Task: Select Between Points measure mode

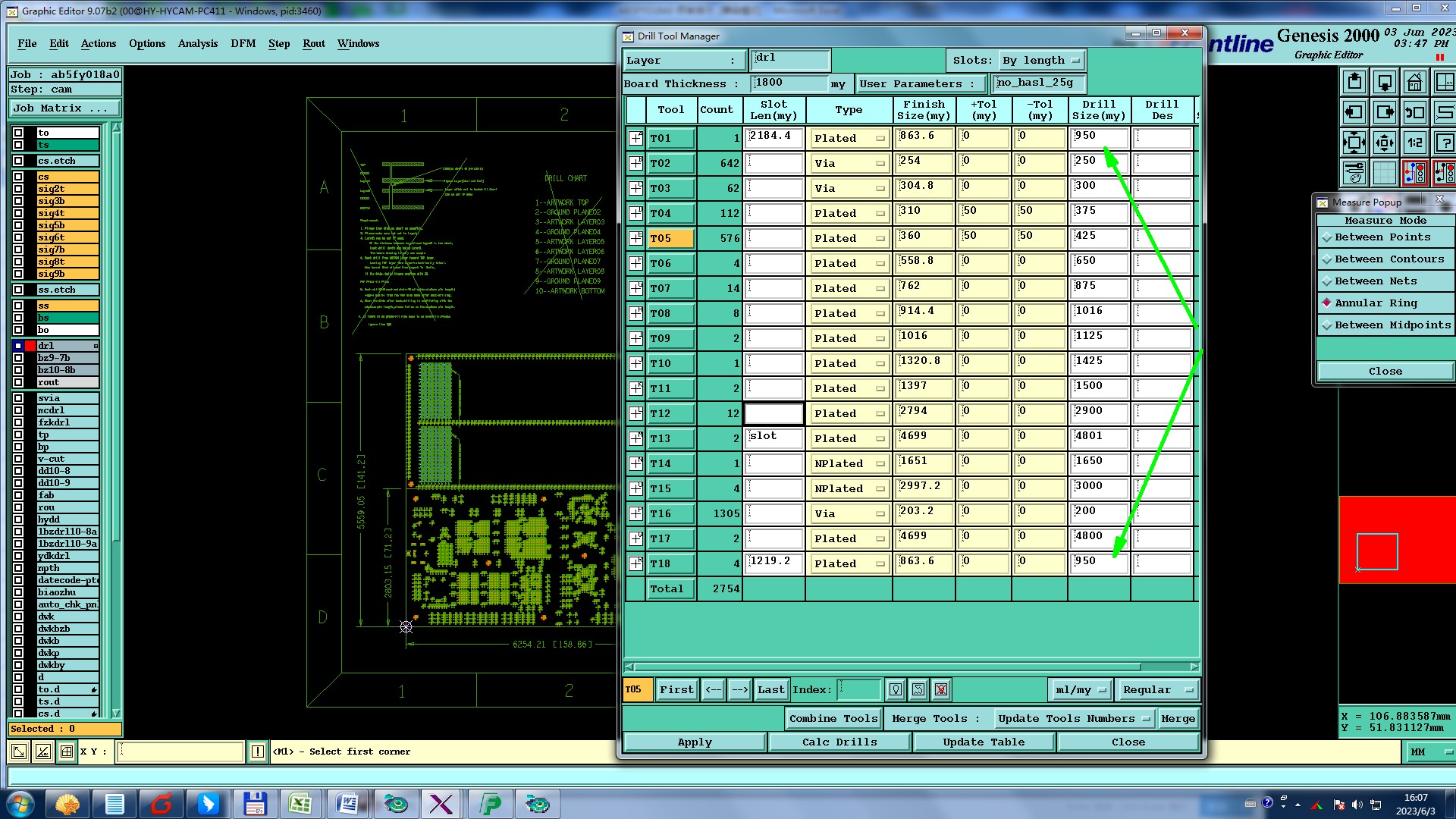Action: 1382,237
